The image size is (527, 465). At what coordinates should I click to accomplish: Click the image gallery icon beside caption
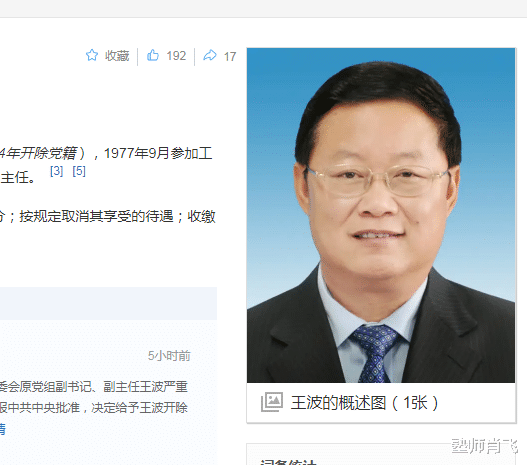272,402
